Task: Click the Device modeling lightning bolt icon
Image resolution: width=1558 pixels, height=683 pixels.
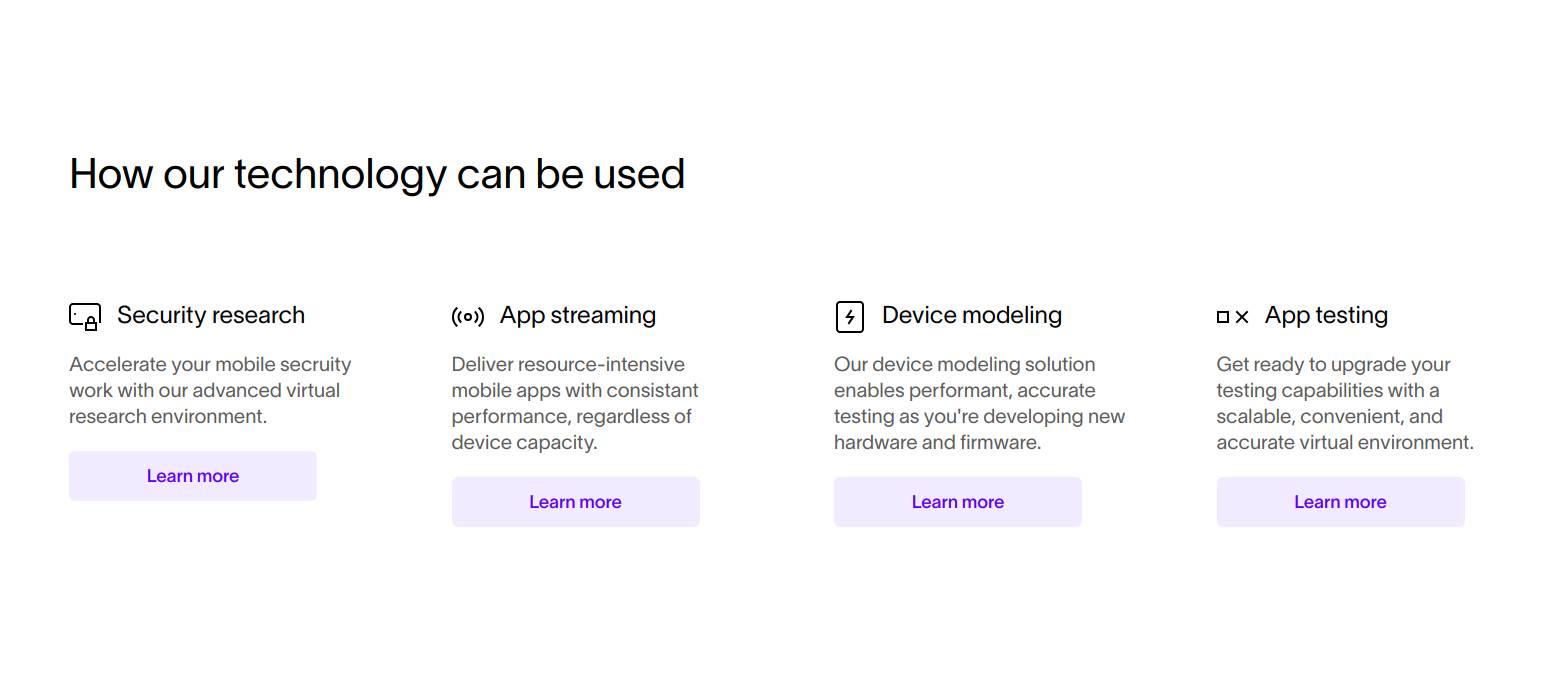Action: click(849, 317)
